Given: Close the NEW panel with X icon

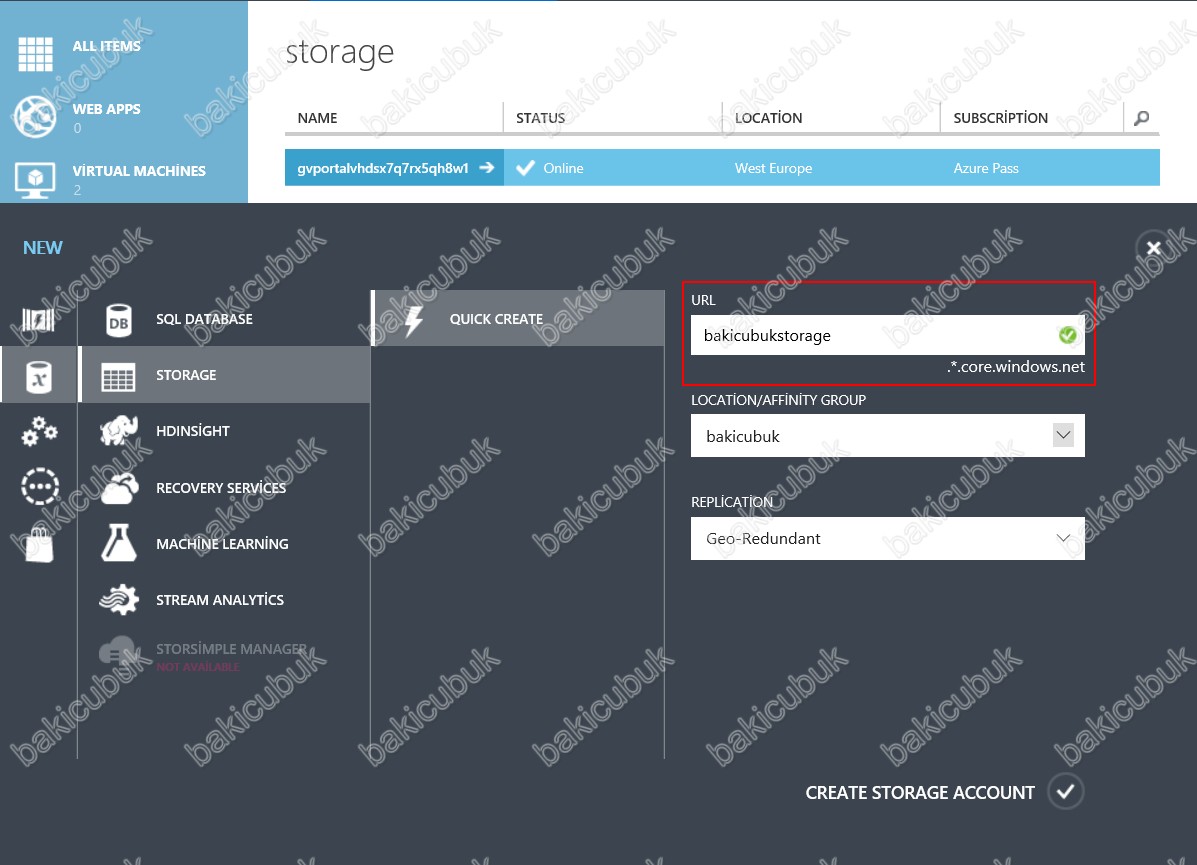Looking at the screenshot, I should (x=1153, y=248).
